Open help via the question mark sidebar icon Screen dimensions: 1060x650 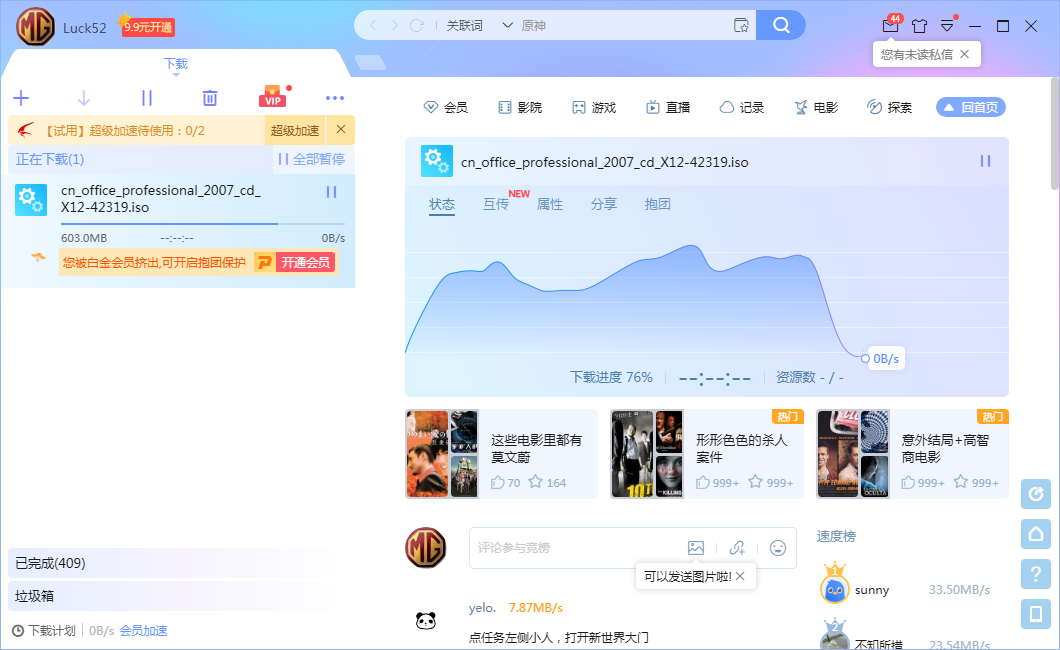point(1036,574)
